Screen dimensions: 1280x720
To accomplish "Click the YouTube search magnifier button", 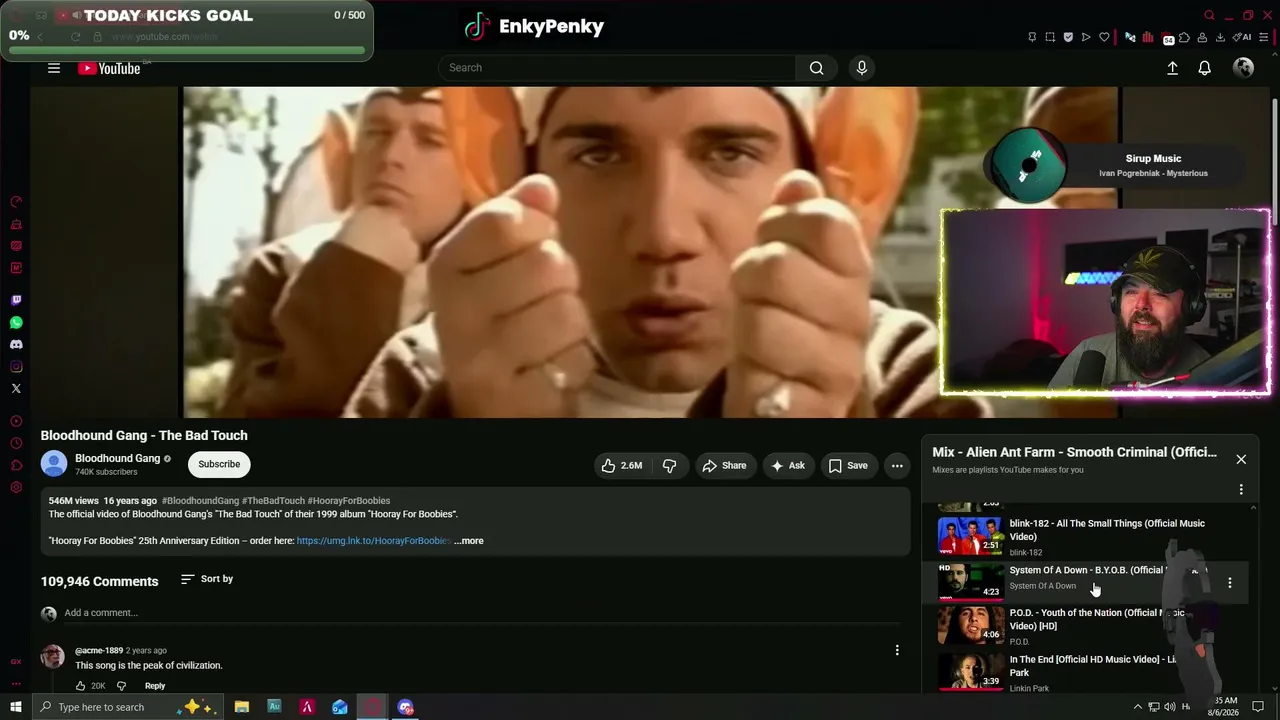I will pos(816,68).
